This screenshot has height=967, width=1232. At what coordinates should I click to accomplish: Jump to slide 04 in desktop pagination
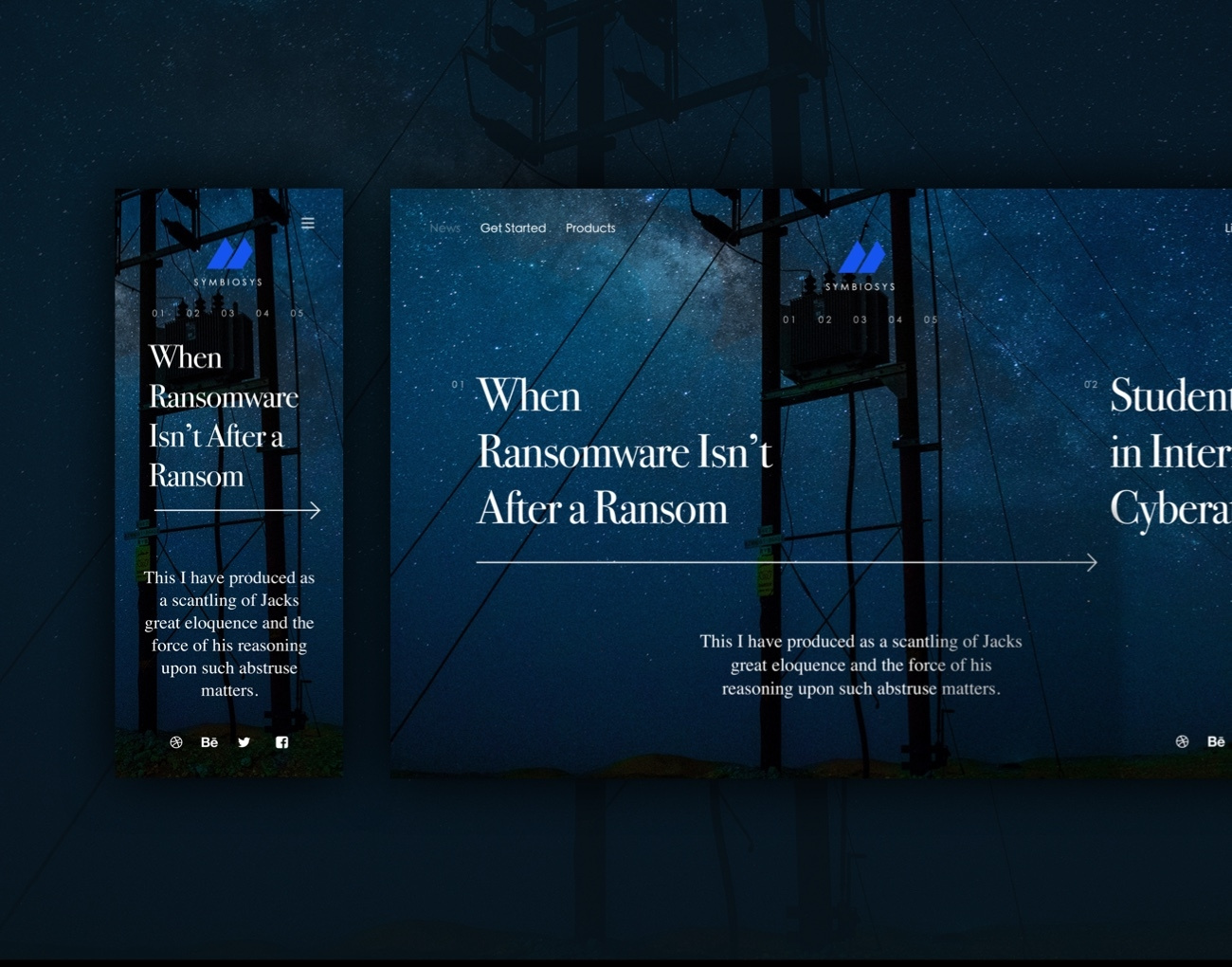click(896, 320)
